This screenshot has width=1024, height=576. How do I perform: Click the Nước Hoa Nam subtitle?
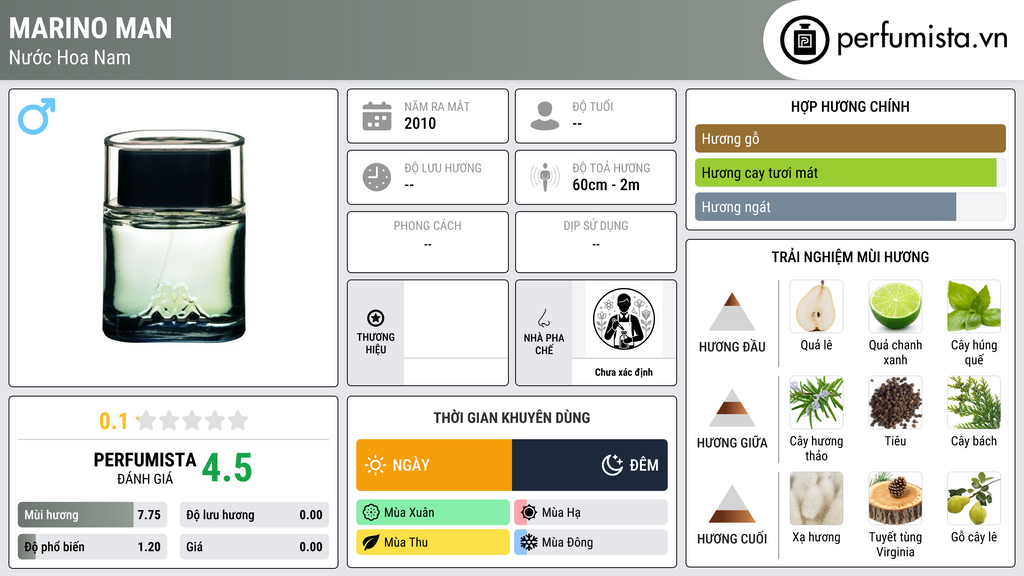coord(70,57)
